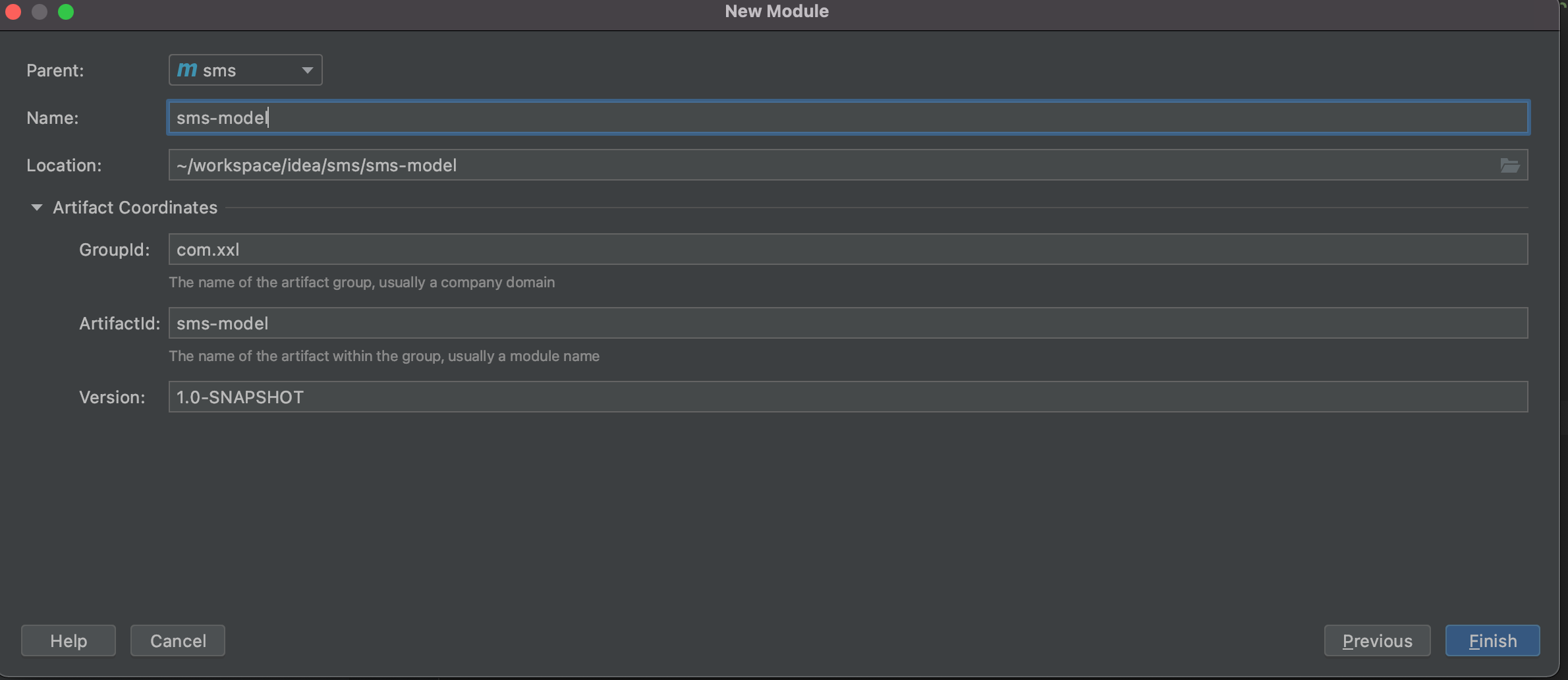Click the folder browse icon in Location field
Screen dimensions: 1568x680
click(1509, 165)
